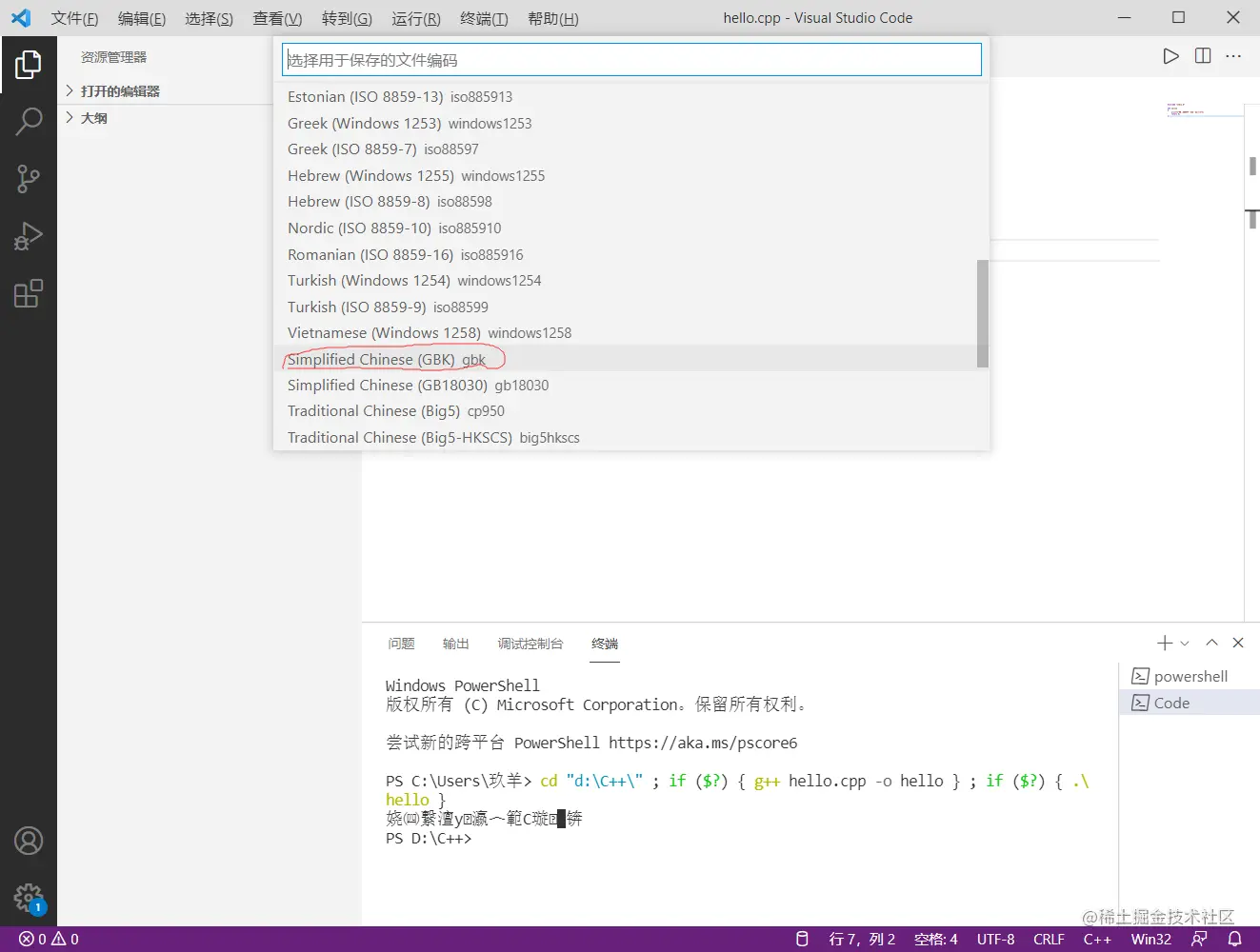Screen dimensions: 1260x952
Task: Open notifications bell in status bar
Action: pos(1235,940)
